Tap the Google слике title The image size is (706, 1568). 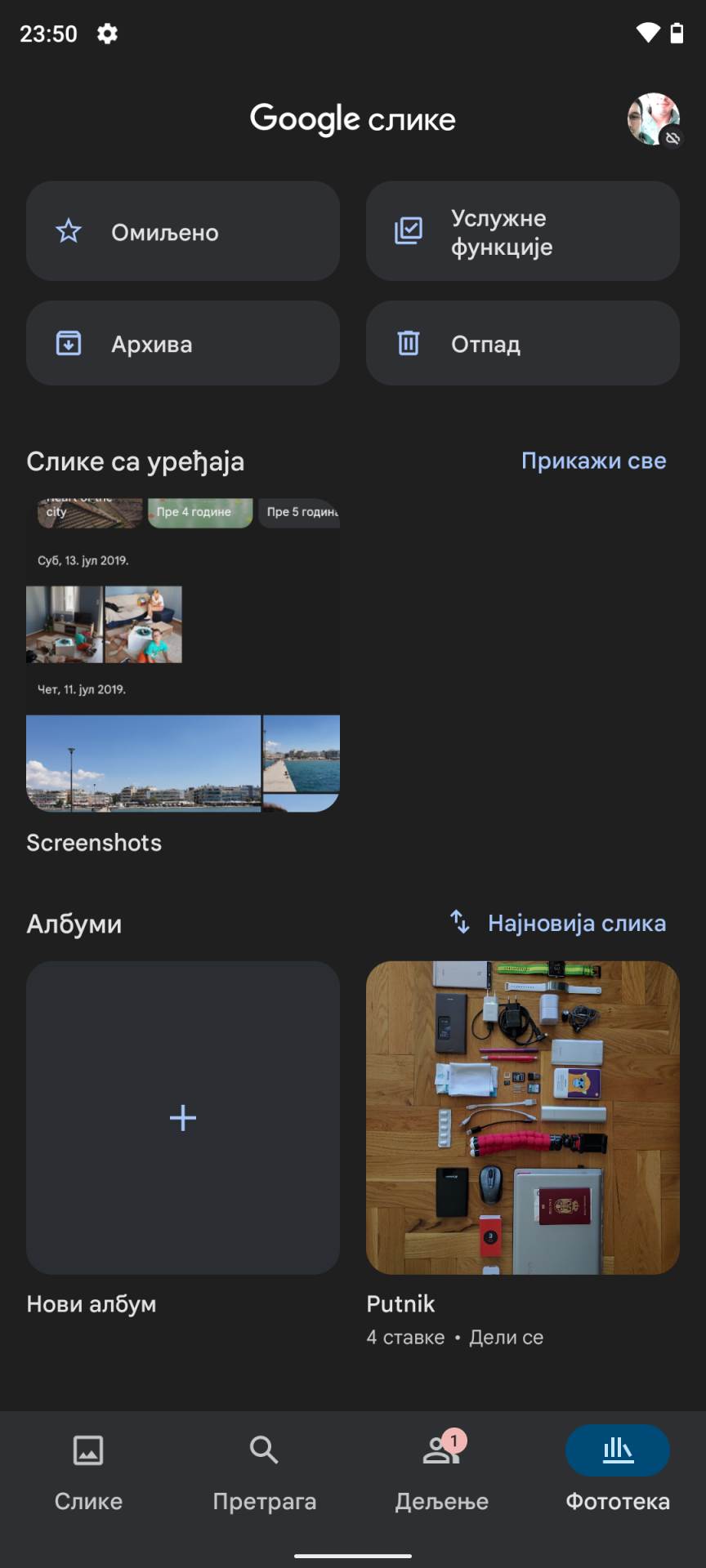(x=353, y=119)
